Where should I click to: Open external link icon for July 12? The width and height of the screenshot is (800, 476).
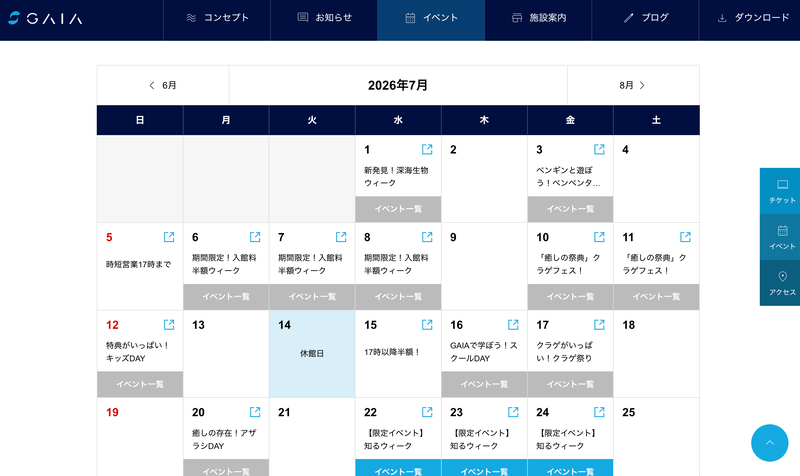(x=169, y=324)
